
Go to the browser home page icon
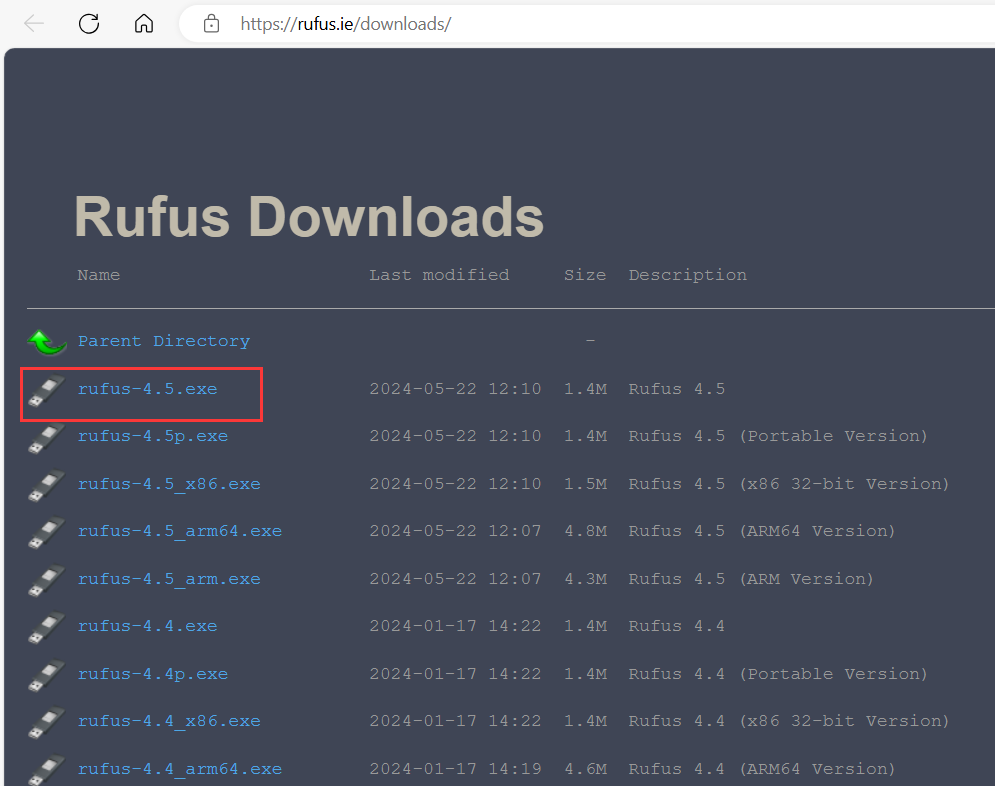click(x=144, y=24)
